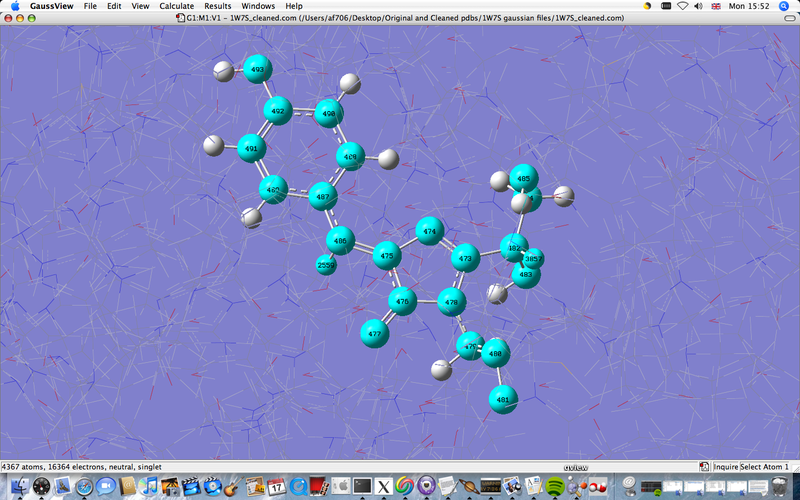This screenshot has width=800, height=500.
Task: Open the Edit menu
Action: pyautogui.click(x=114, y=6)
